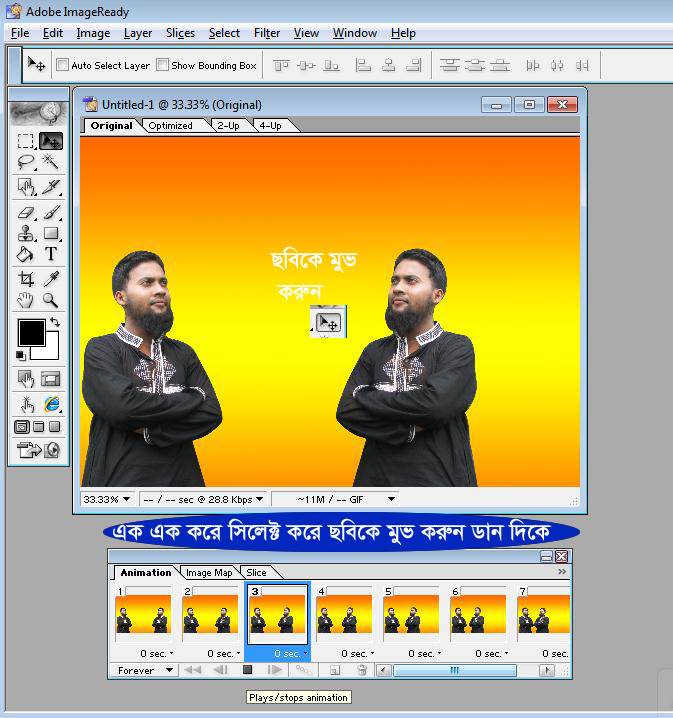Select the Paint Bucket tool
The image size is (673, 718).
(x=26, y=254)
